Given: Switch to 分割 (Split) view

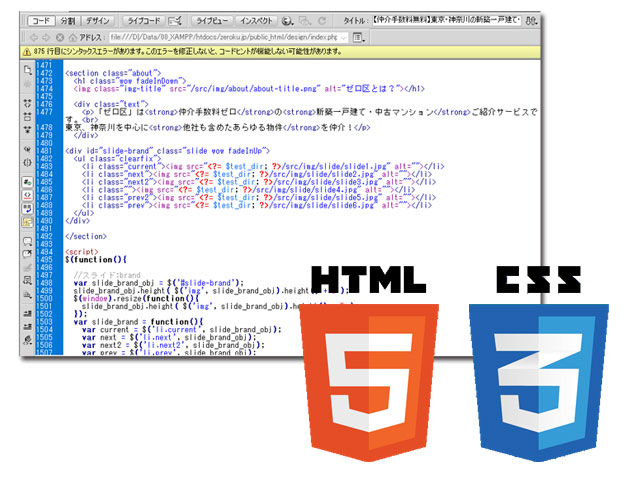Looking at the screenshot, I should click(68, 21).
